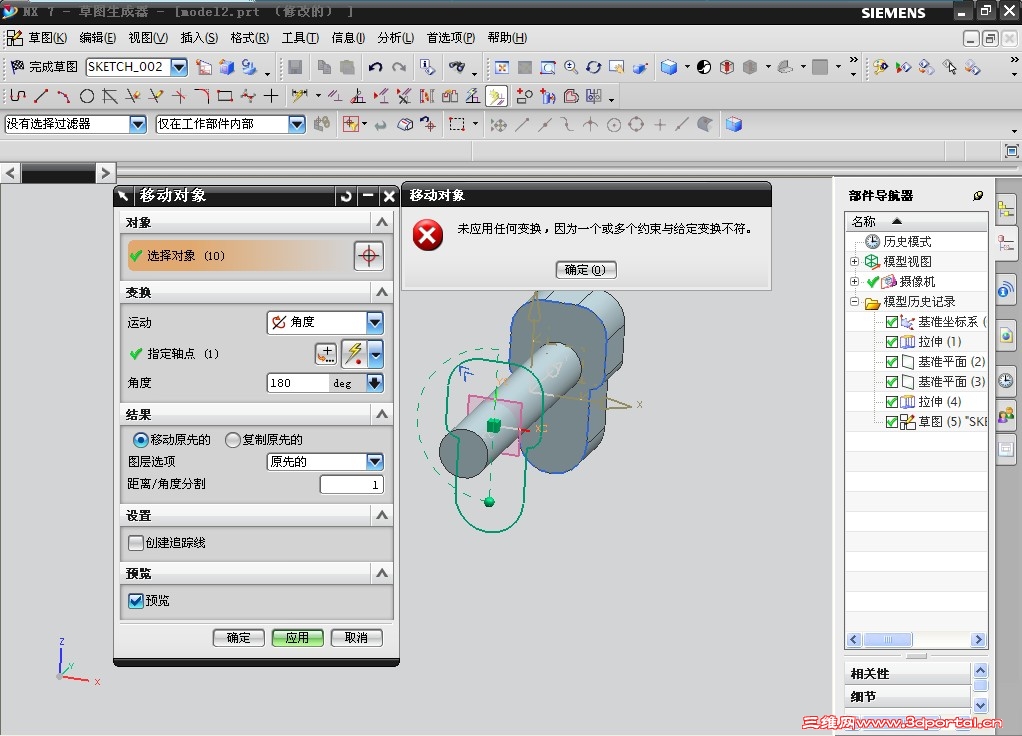Uncheck the 预览 preview checkbox

136,600
